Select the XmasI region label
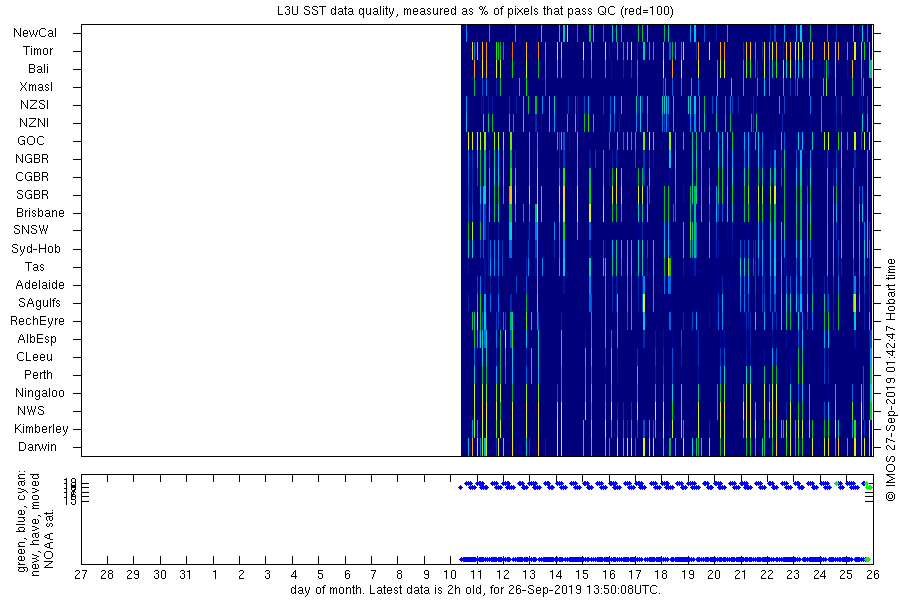The image size is (900, 600). coord(36,87)
